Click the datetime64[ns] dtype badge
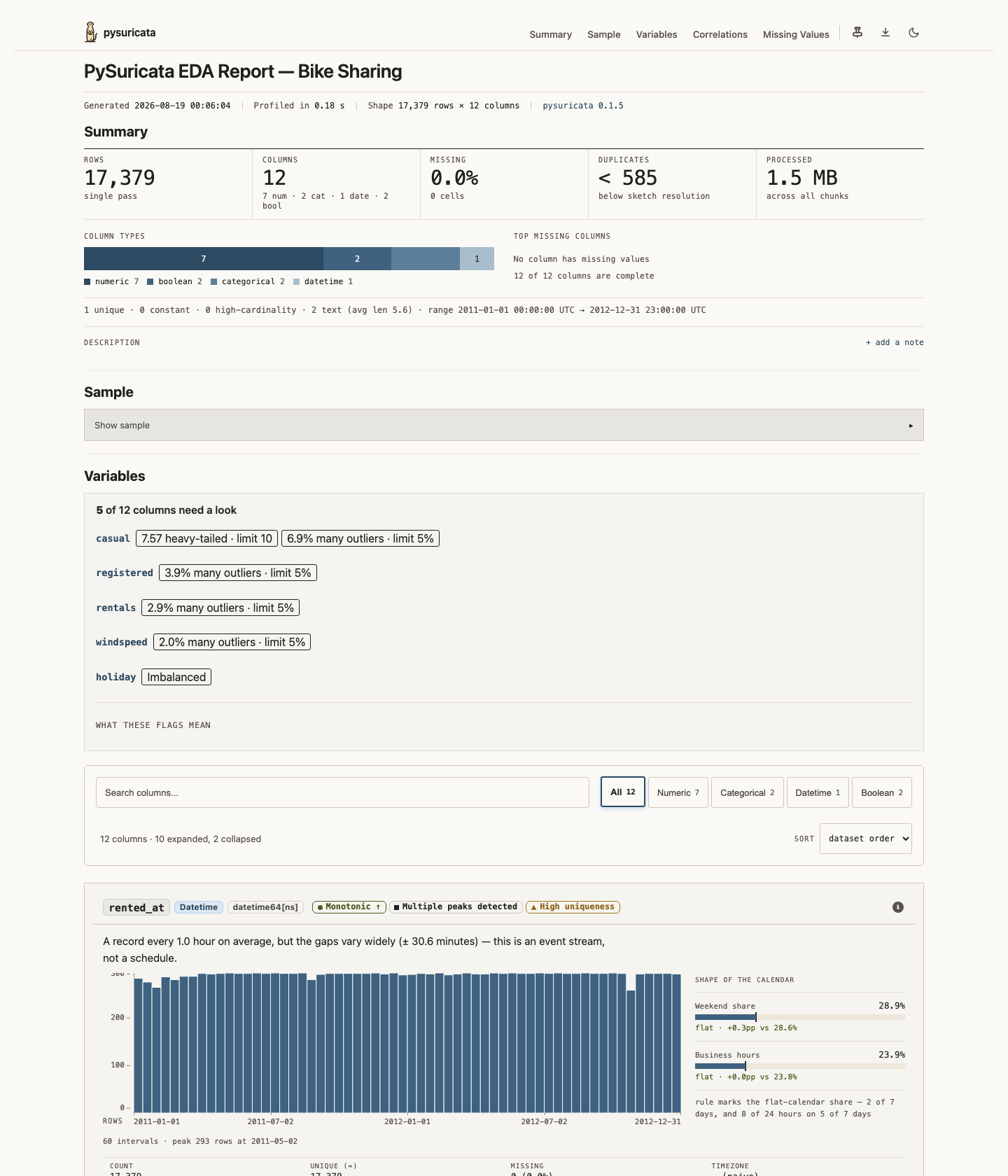This screenshot has width=1008, height=1176. [x=265, y=907]
